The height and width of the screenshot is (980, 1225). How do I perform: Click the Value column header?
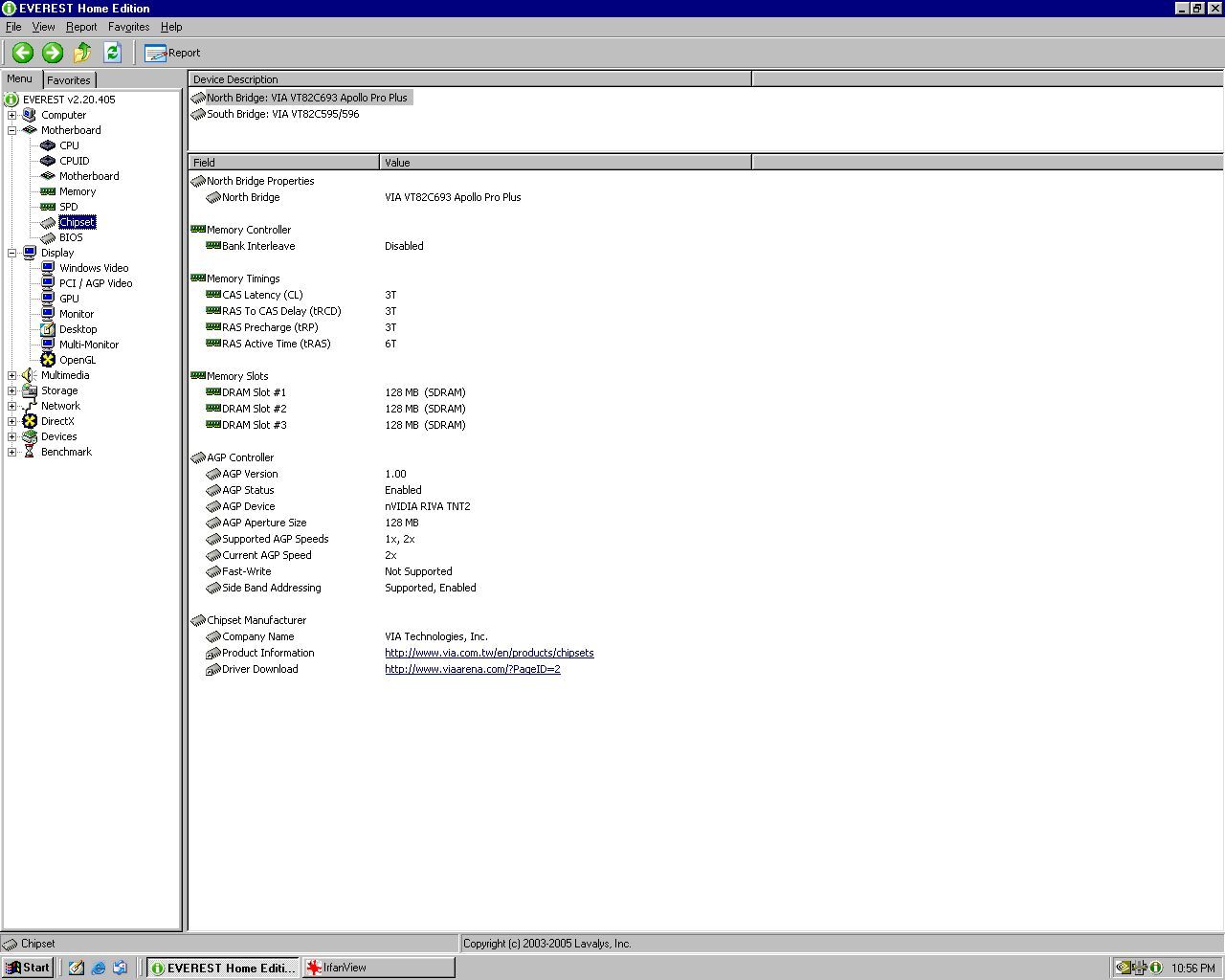pyautogui.click(x=566, y=163)
